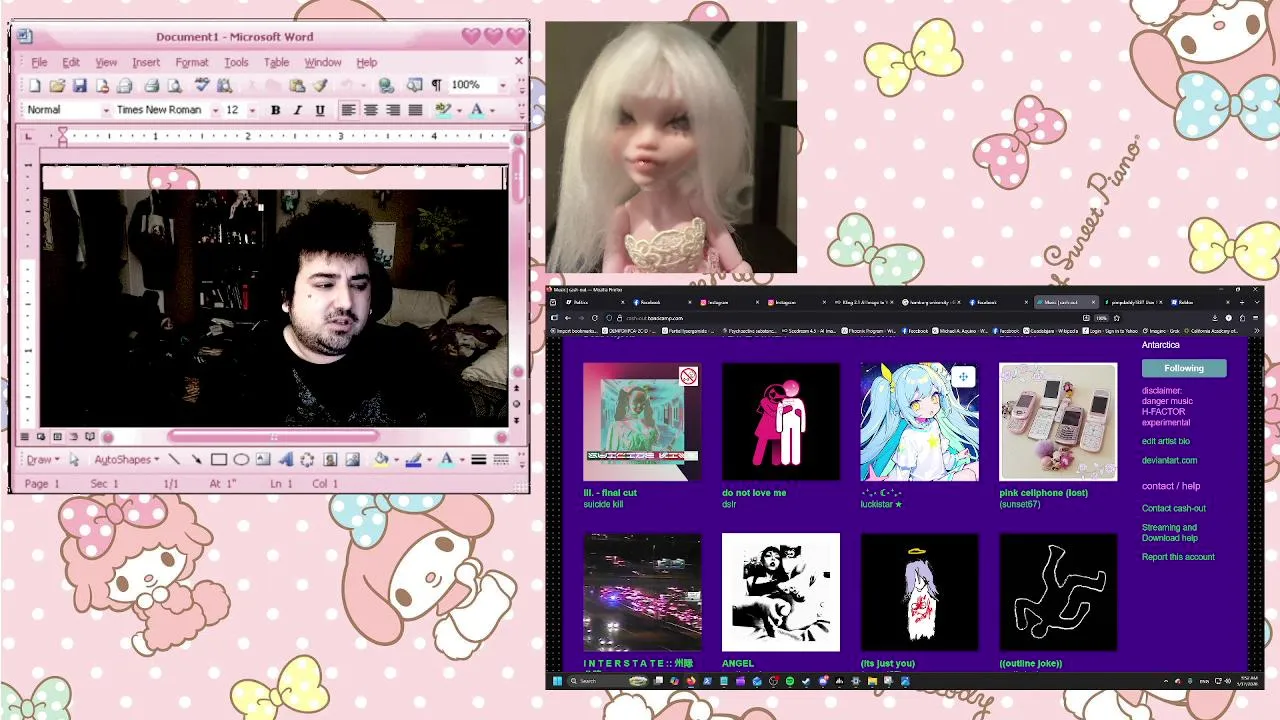Image resolution: width=1280 pixels, height=720 pixels.
Task: Expand the Fill Color dropdown arrow
Action: [x=397, y=460]
